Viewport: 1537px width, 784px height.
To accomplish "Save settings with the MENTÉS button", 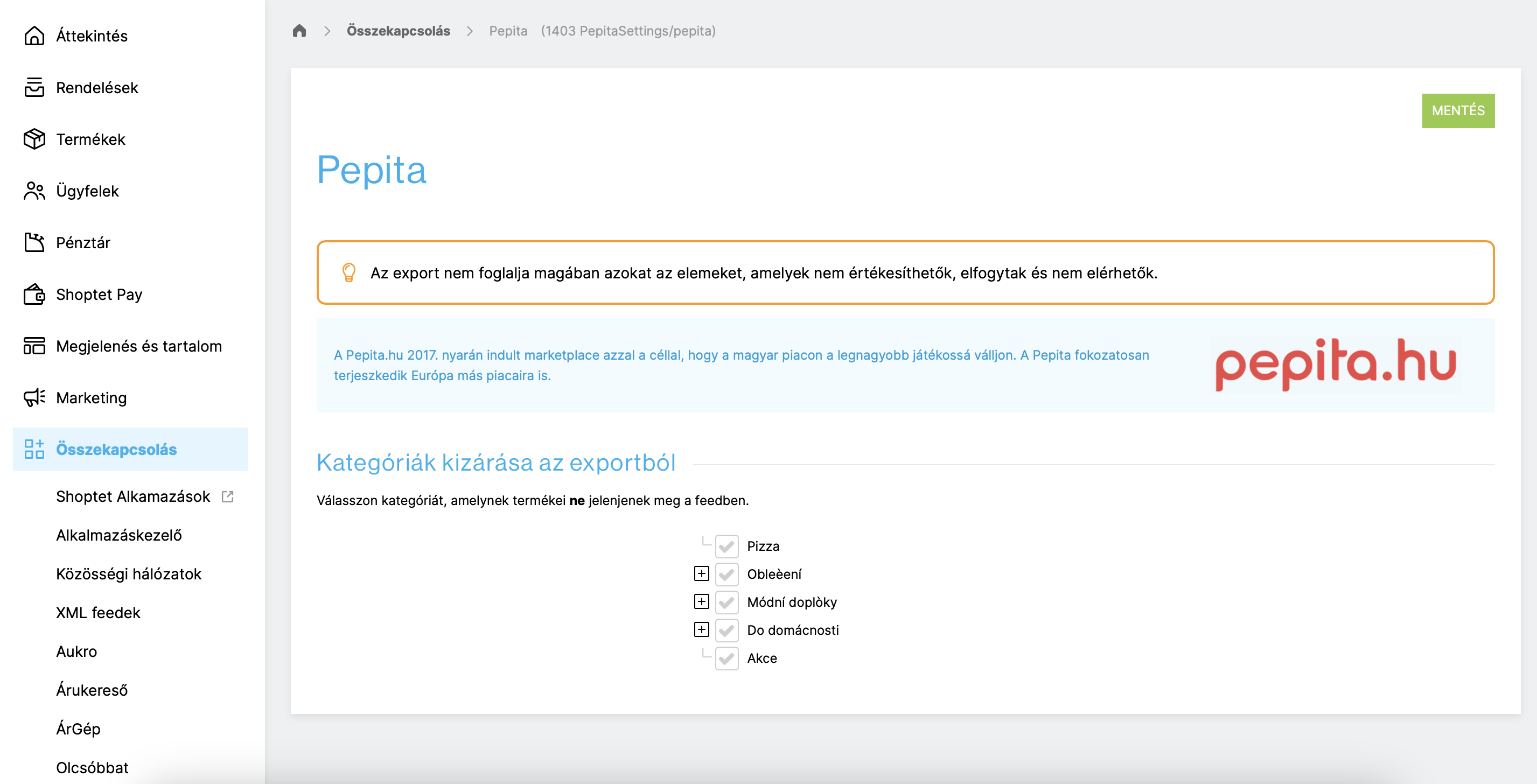I will click(1458, 110).
